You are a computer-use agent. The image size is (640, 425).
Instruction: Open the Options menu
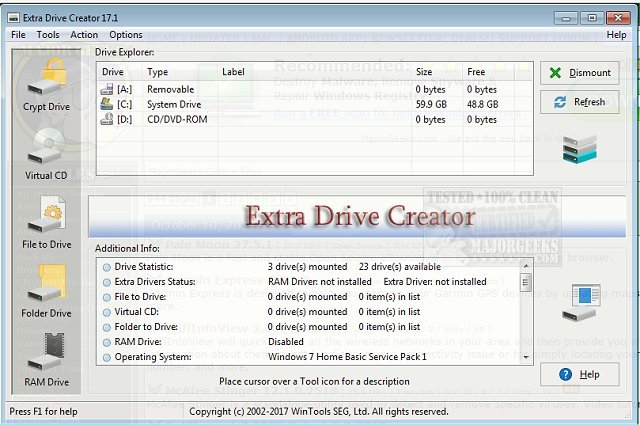click(126, 35)
